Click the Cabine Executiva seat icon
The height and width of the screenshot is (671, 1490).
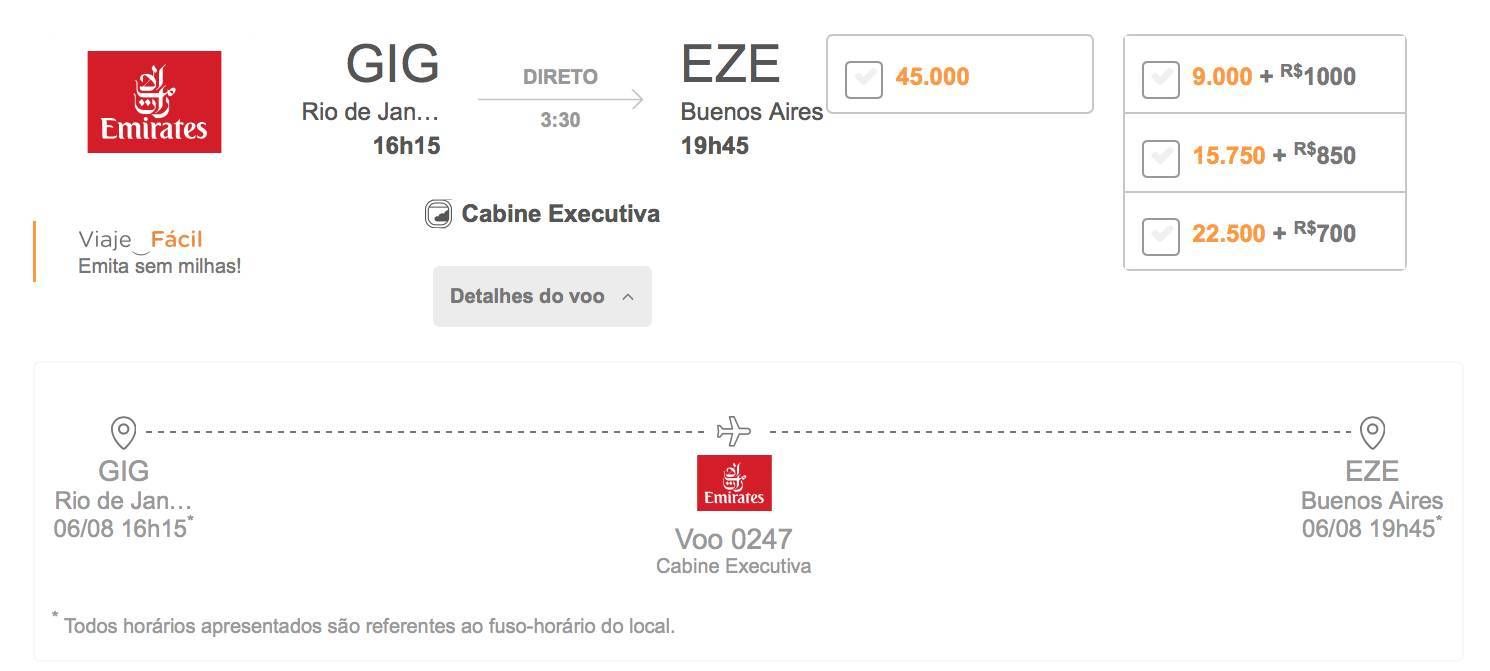click(x=438, y=214)
